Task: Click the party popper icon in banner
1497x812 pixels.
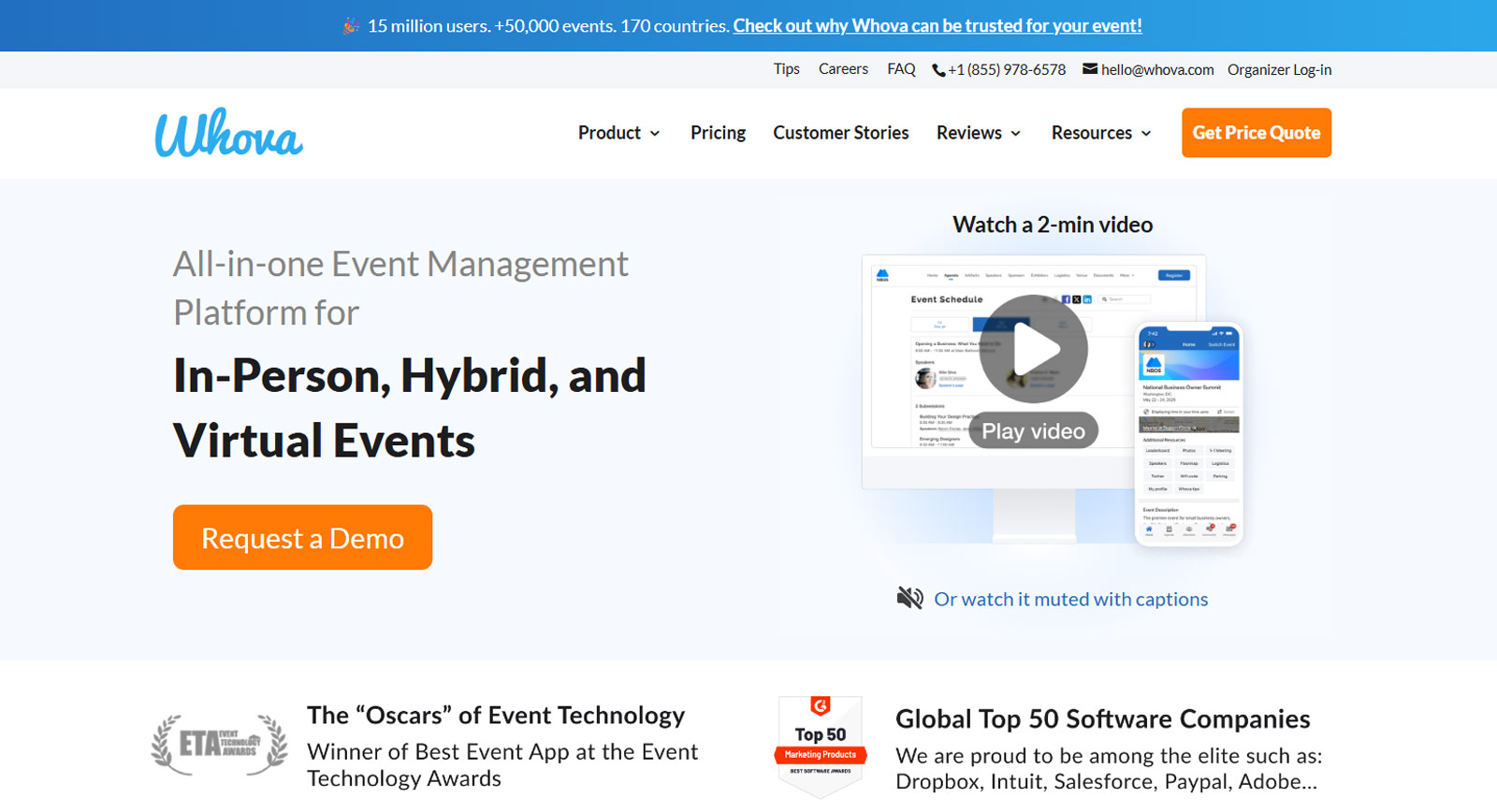Action: point(351,26)
